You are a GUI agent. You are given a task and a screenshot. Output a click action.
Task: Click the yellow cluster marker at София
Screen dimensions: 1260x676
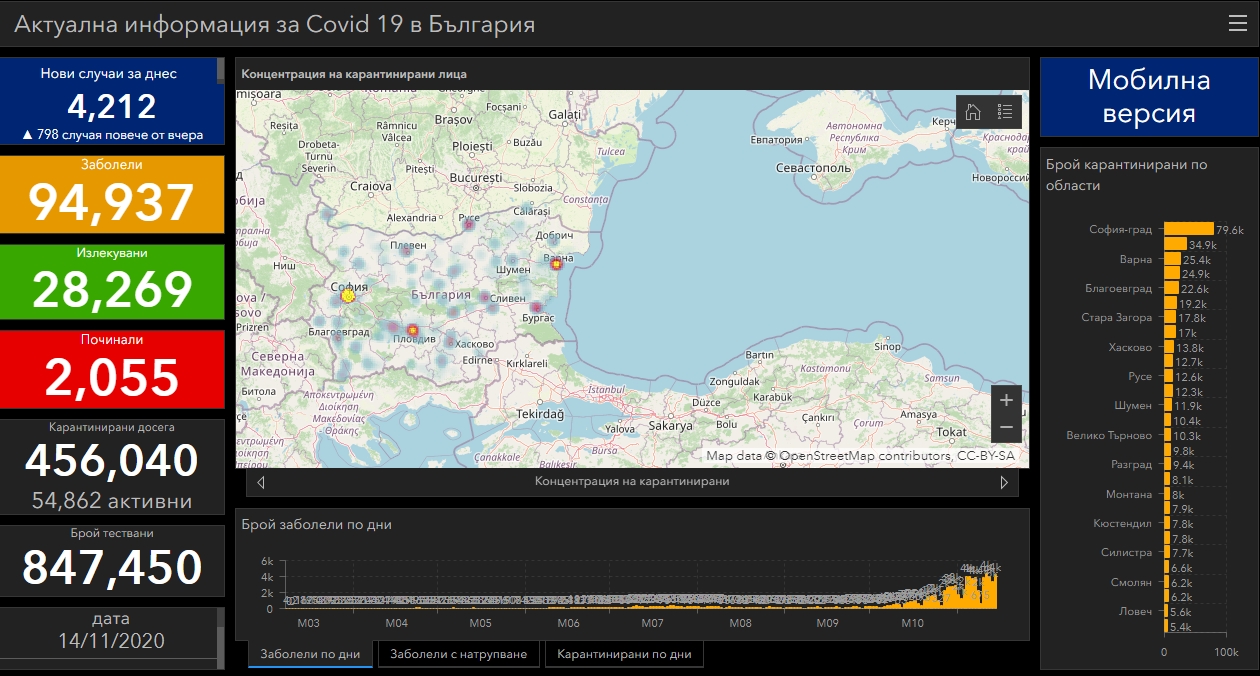coord(348,296)
